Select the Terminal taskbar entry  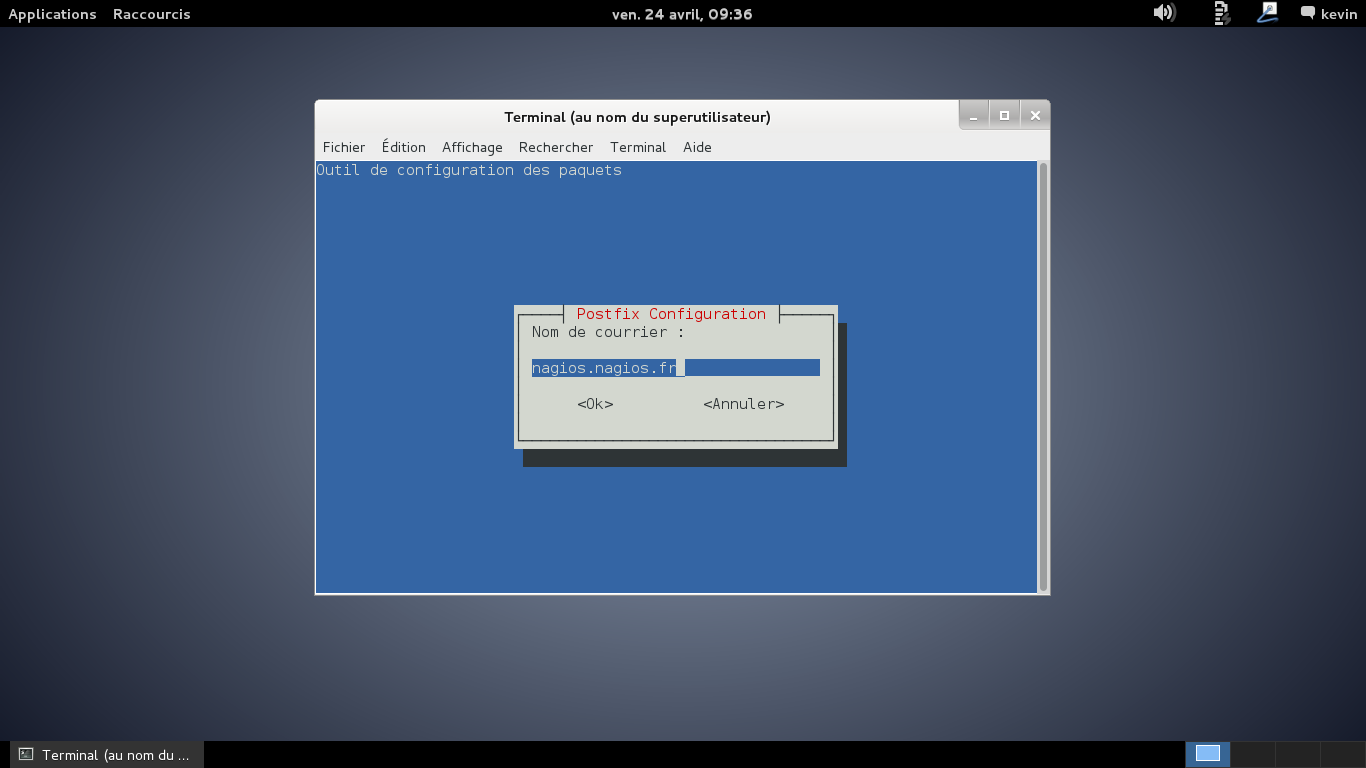pyautogui.click(x=106, y=755)
